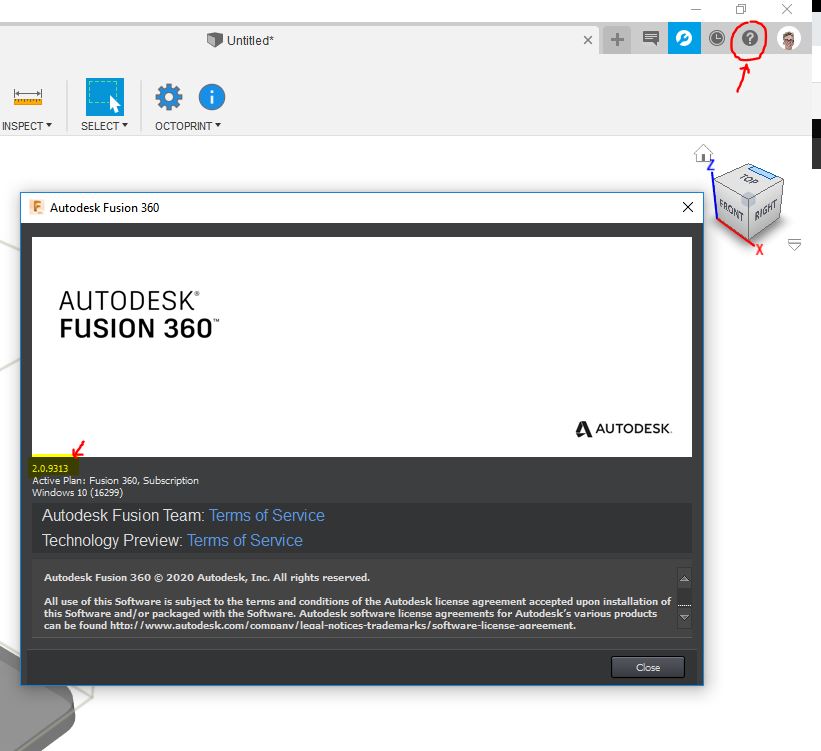Open Autodesk Fusion Team Terms of Service
The height and width of the screenshot is (751, 821).
pyautogui.click(x=267, y=515)
